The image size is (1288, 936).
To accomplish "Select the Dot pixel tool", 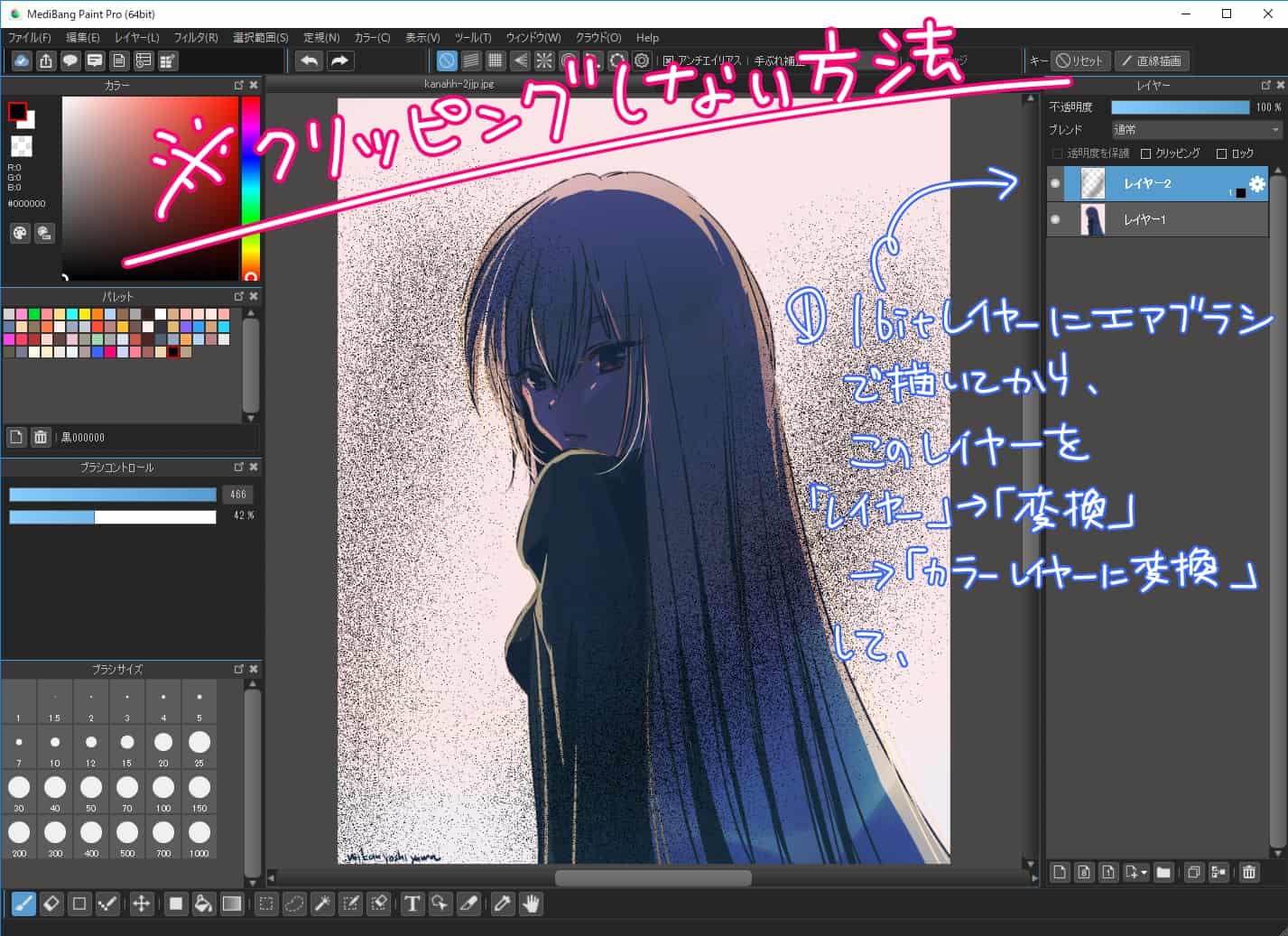I will pos(79,904).
